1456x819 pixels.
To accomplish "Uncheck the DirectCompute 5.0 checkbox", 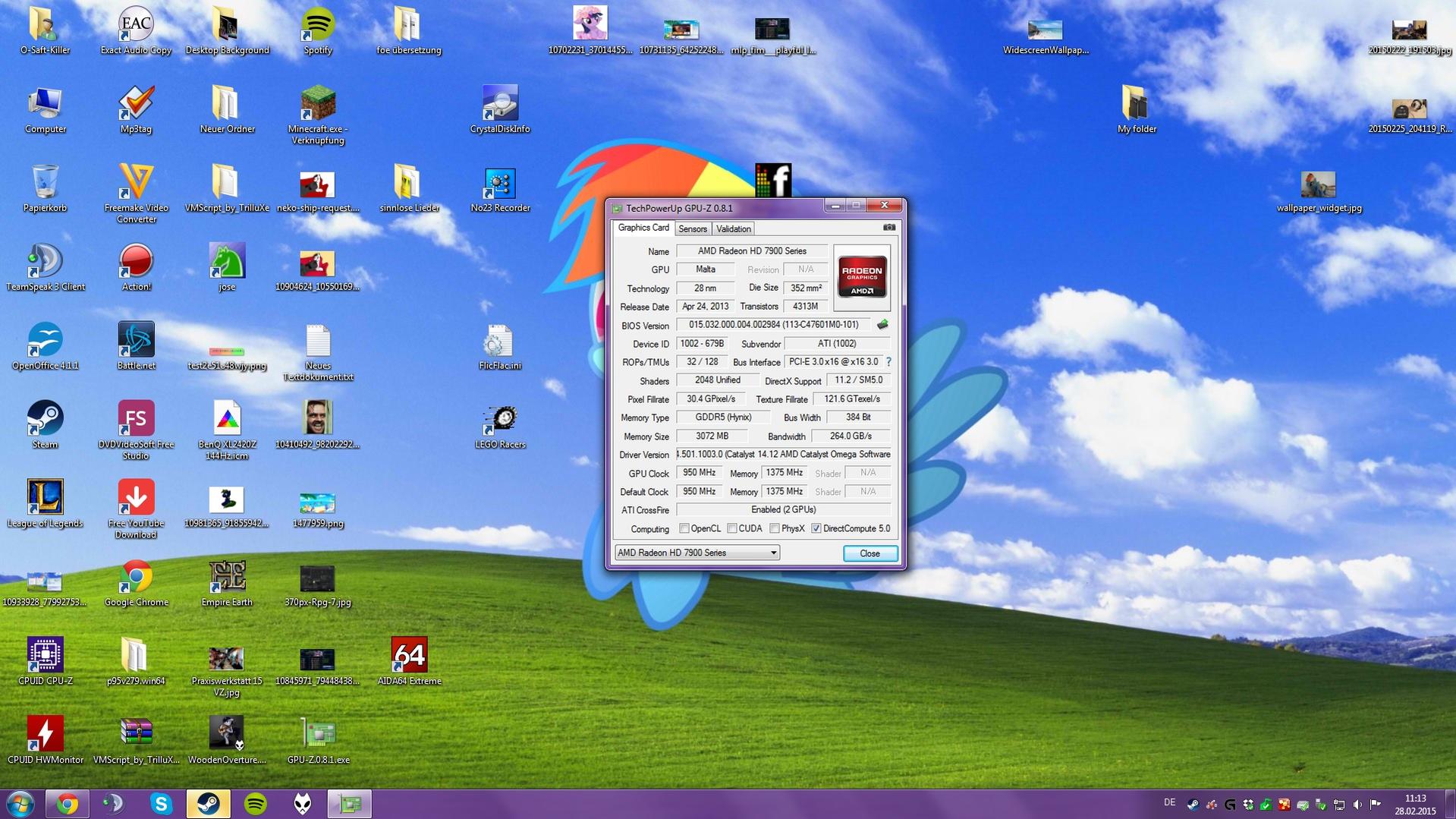I will point(816,528).
